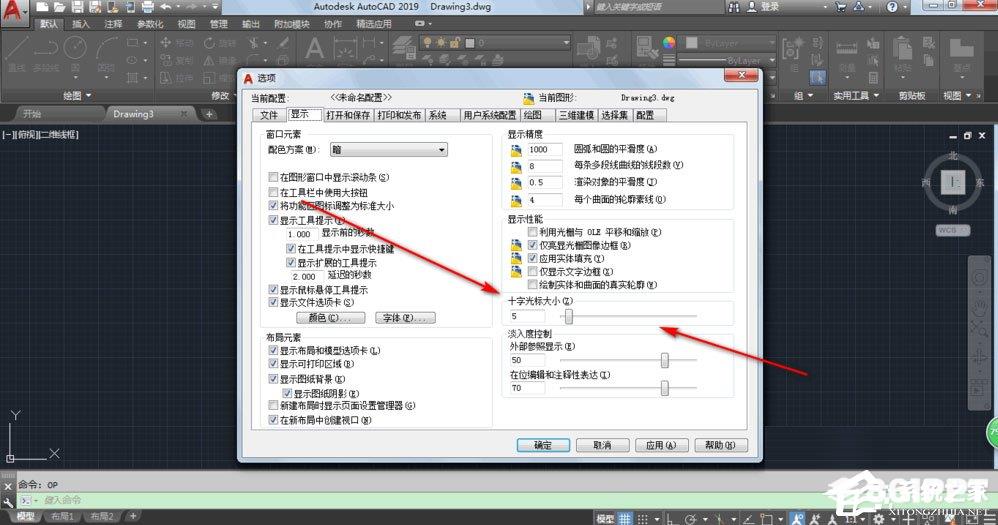The image size is (998, 525).
Task: Uncheck apply solid fill checkbox
Action: (533, 258)
